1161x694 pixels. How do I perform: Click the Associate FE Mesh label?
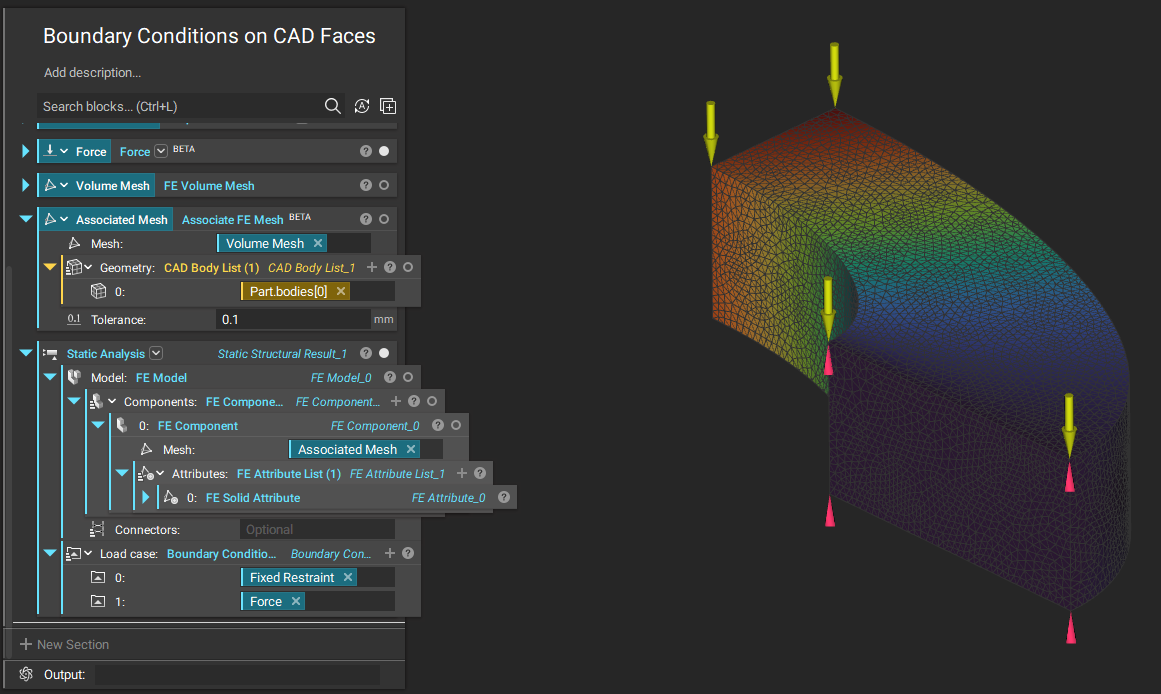point(232,220)
